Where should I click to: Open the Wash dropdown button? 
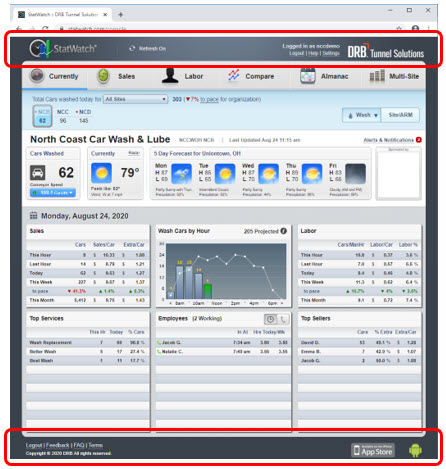point(362,115)
